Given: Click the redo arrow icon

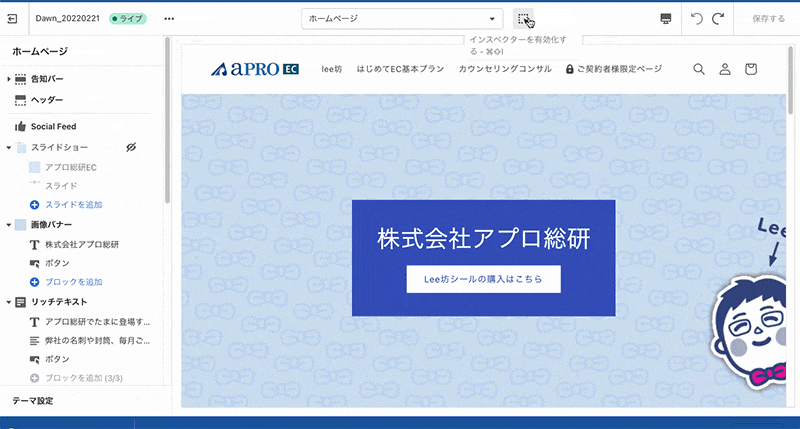Looking at the screenshot, I should click(718, 19).
